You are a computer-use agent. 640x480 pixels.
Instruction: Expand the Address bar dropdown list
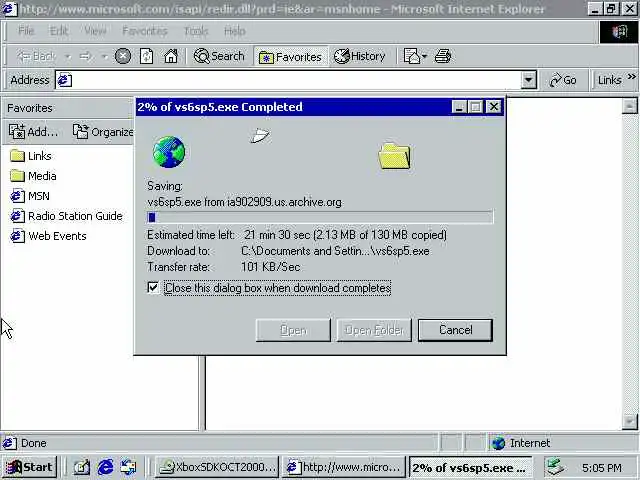pos(529,80)
